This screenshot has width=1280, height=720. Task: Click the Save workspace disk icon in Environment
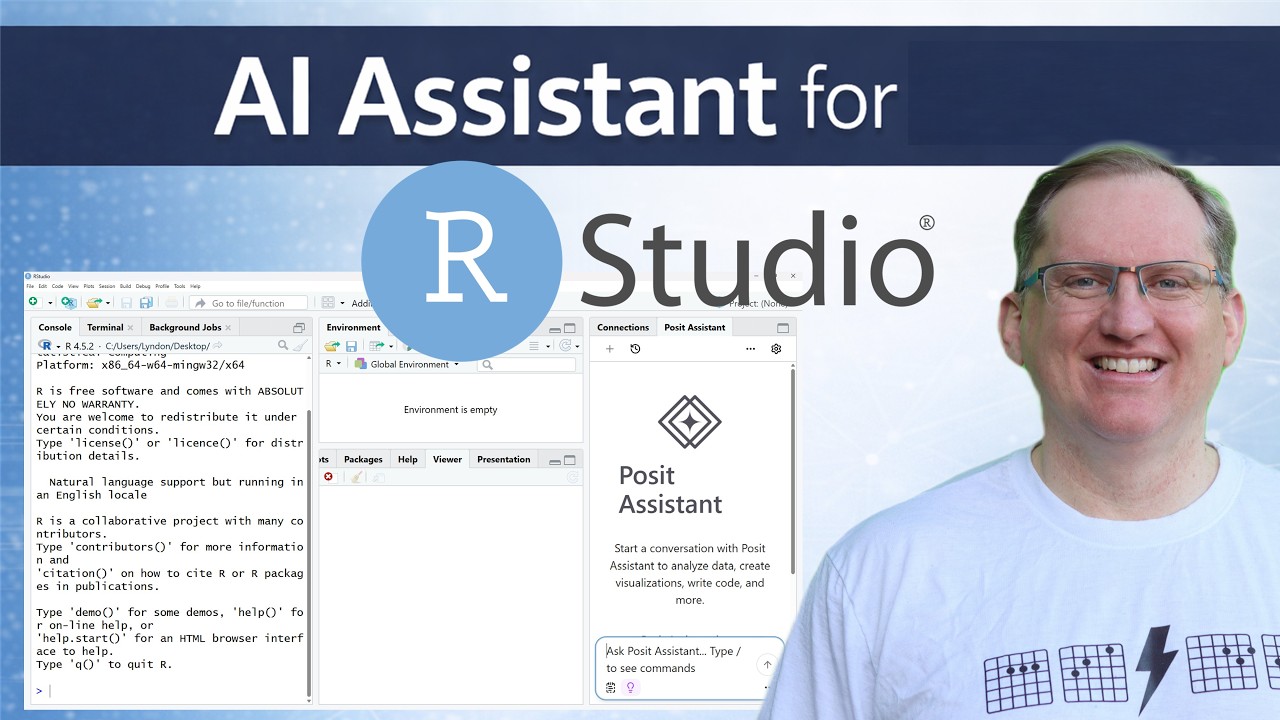click(351, 346)
